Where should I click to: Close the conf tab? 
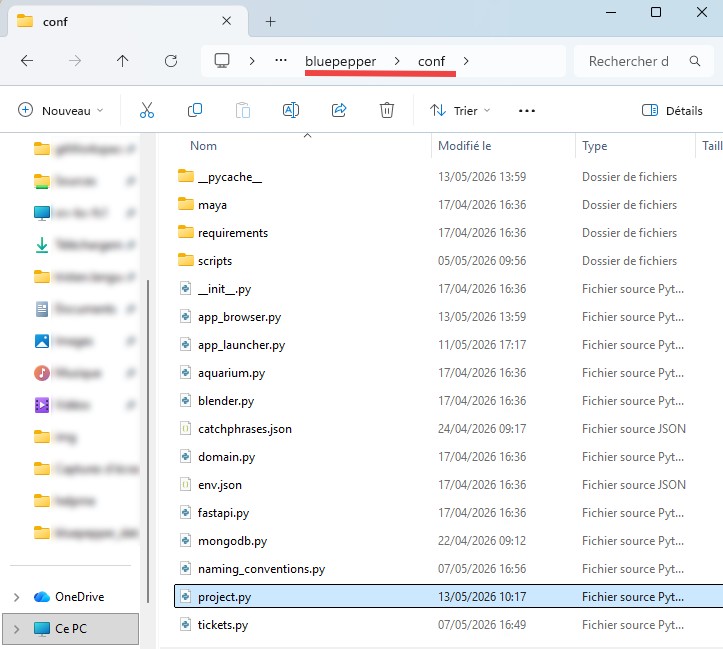tap(226, 21)
